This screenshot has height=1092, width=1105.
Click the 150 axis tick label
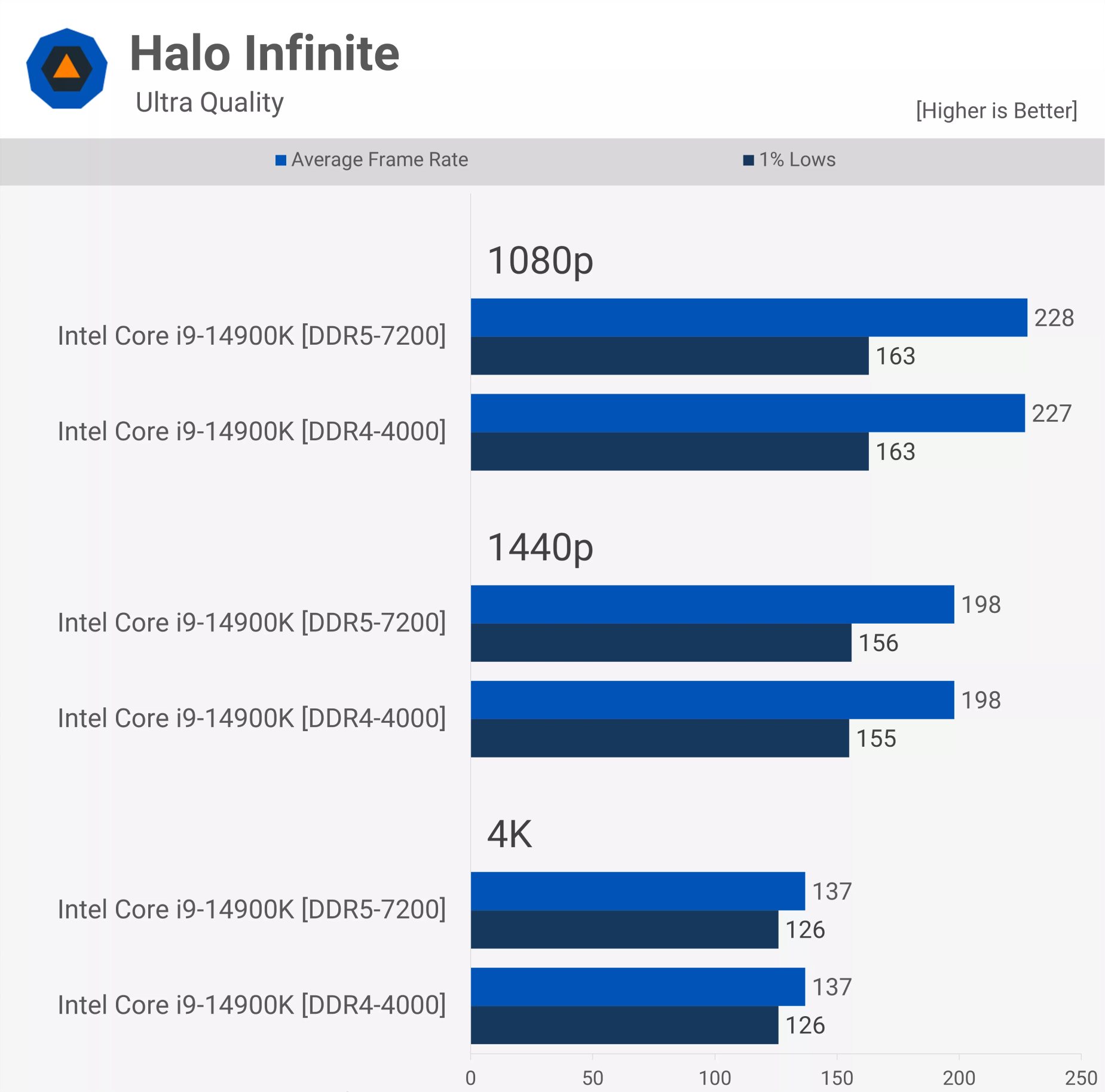pos(837,1078)
